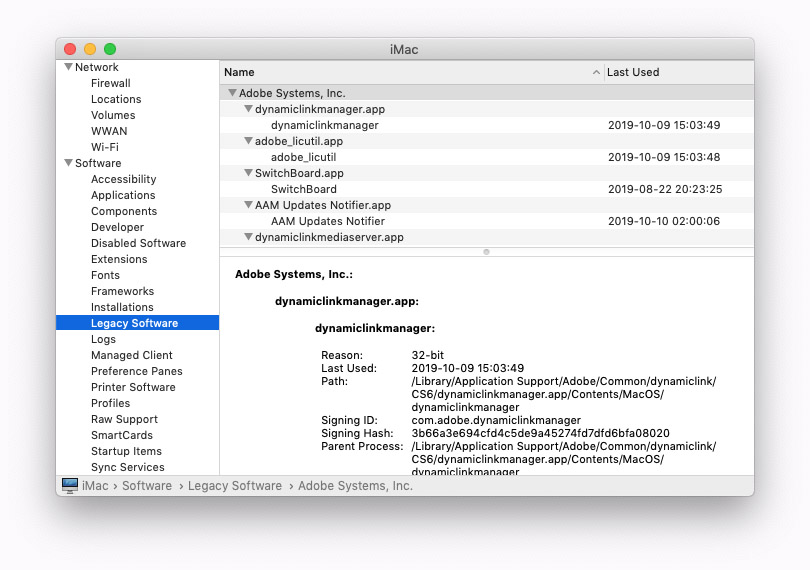This screenshot has height=570, width=810.
Task: Click Adobe Systems, Inc. in path bar
Action: 355,486
